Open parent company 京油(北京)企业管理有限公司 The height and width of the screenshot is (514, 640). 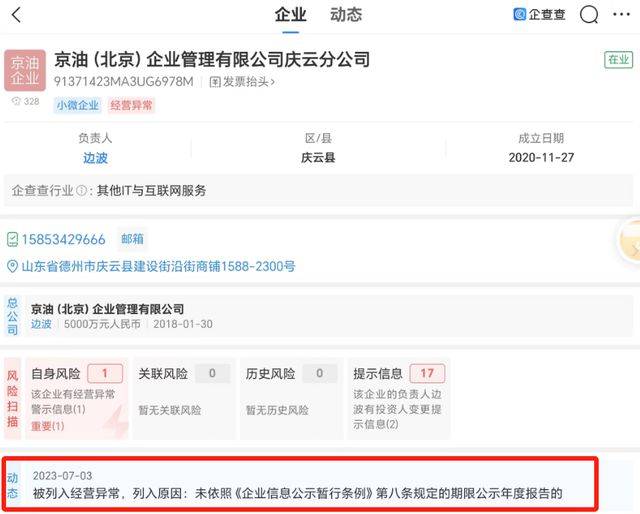point(108,309)
